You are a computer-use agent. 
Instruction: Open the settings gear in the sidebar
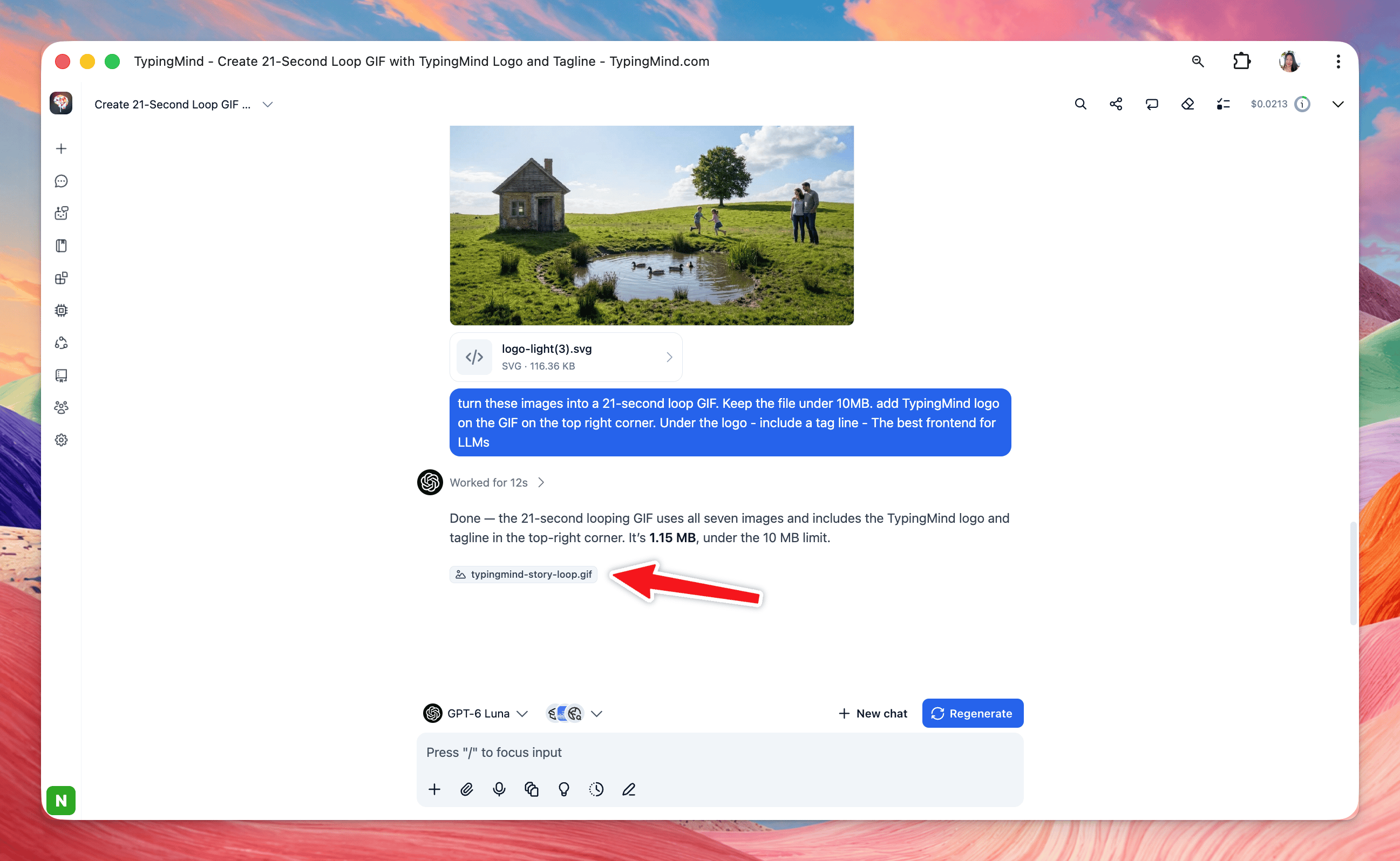pyautogui.click(x=61, y=440)
